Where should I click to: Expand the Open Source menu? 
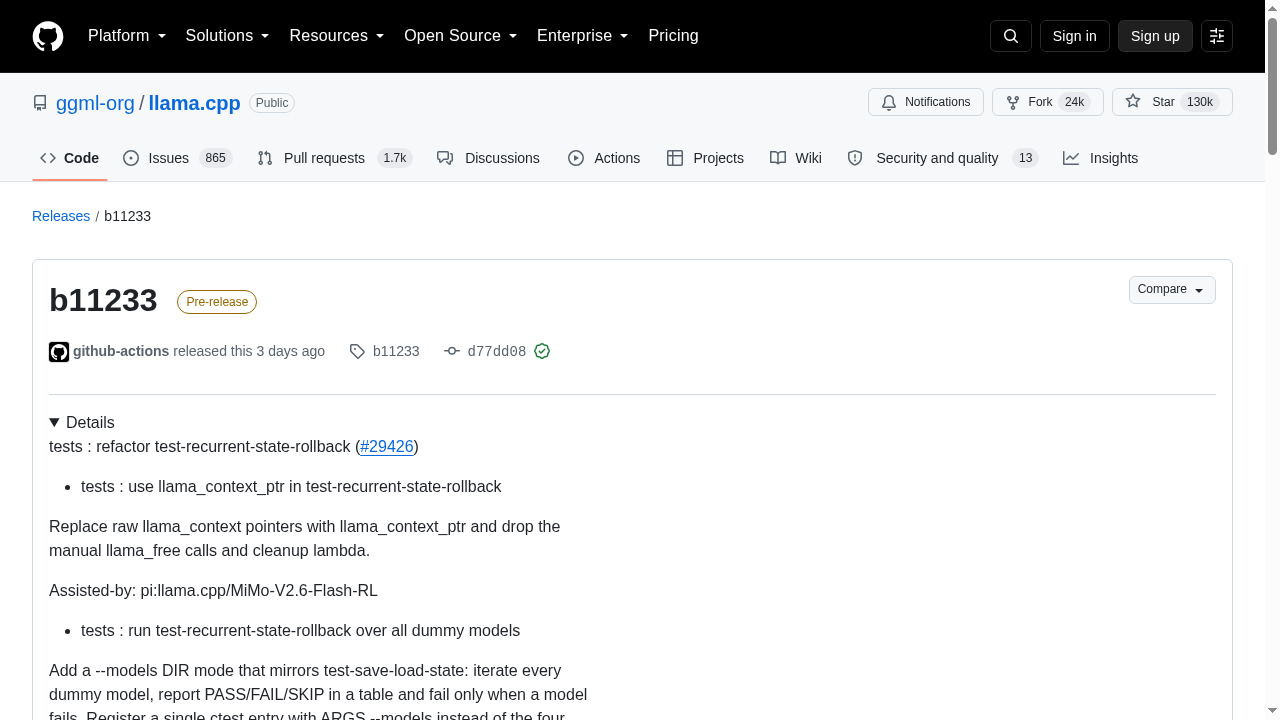(461, 36)
